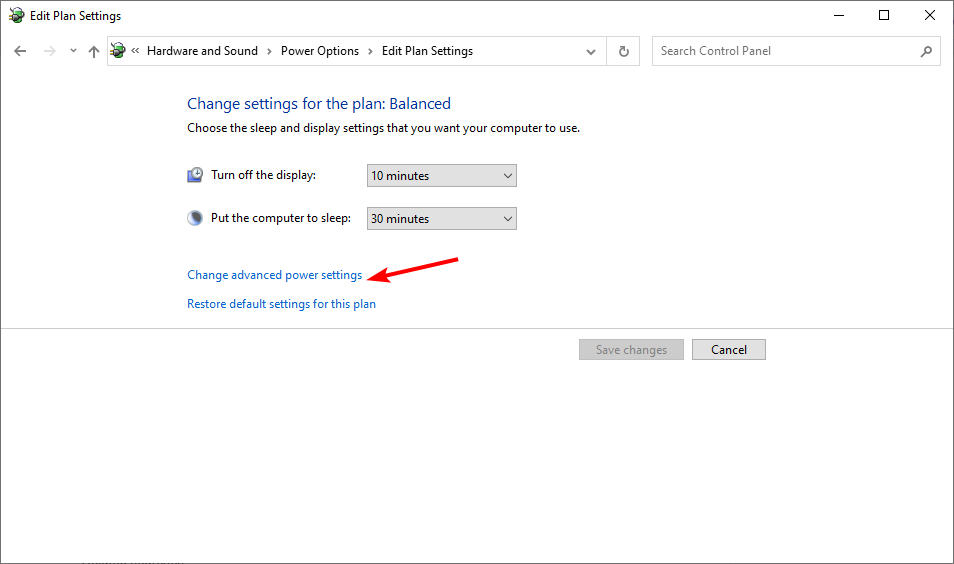Click Restore default settings for this plan
The image size is (954, 564).
(281, 304)
